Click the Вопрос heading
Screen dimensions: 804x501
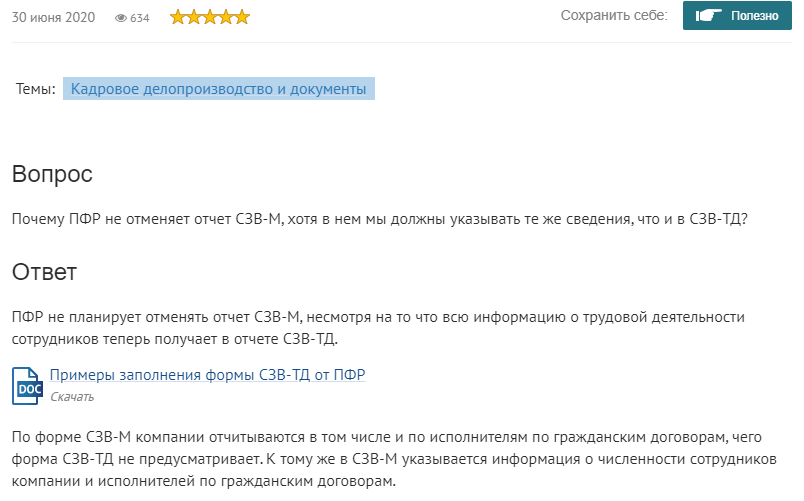[52, 174]
